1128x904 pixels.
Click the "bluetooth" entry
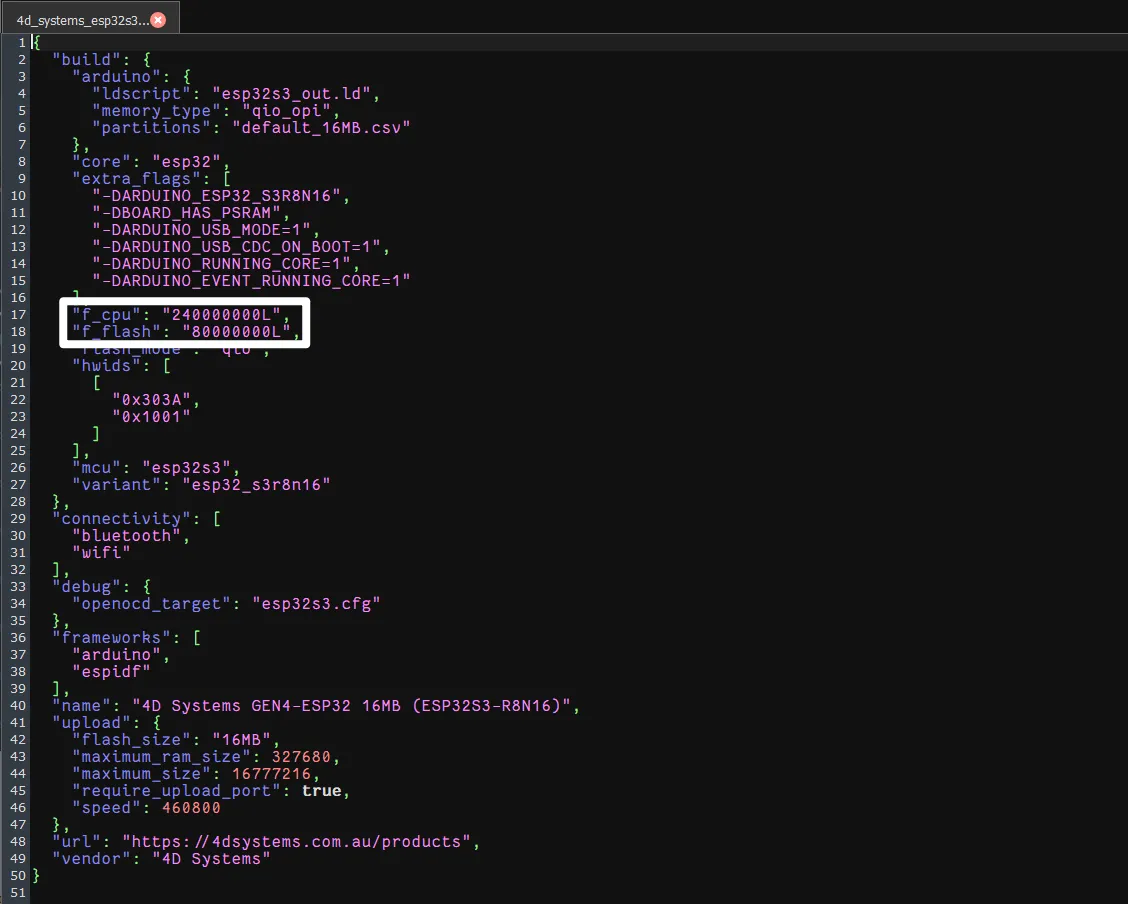coord(126,536)
